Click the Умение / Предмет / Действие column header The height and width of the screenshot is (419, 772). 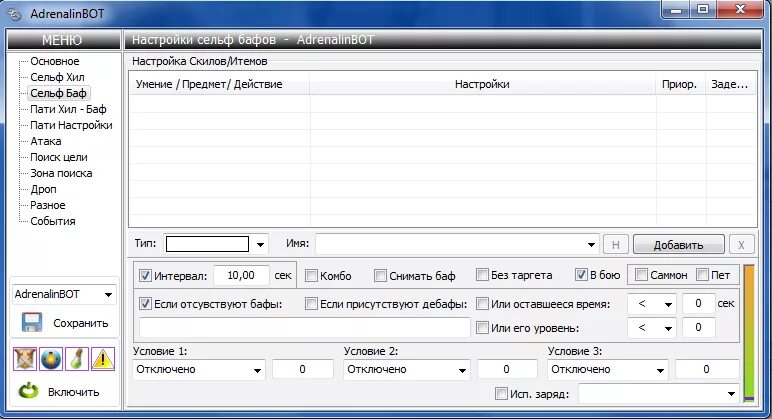click(x=220, y=84)
